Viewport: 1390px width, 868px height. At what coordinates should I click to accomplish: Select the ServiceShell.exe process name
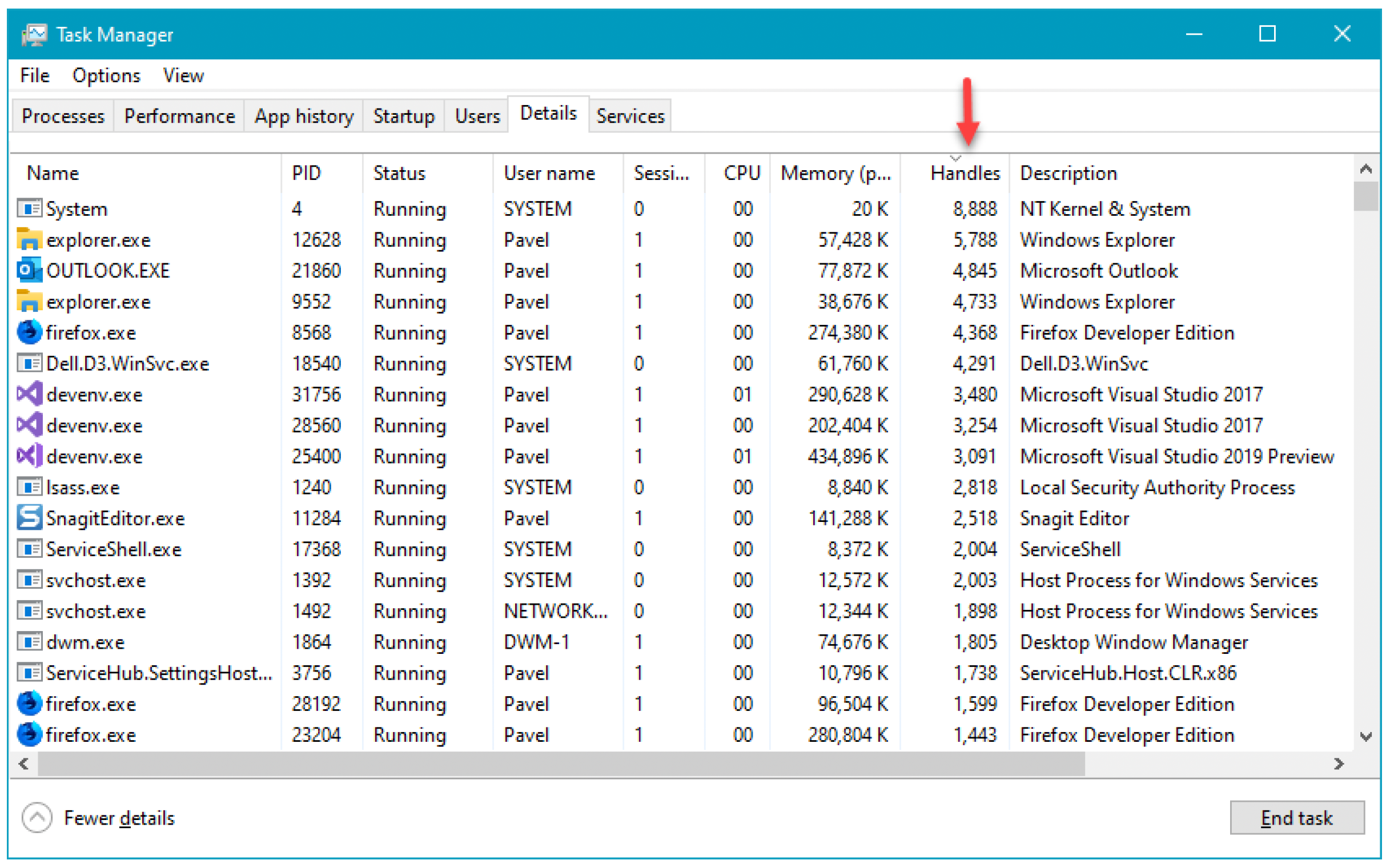114,549
